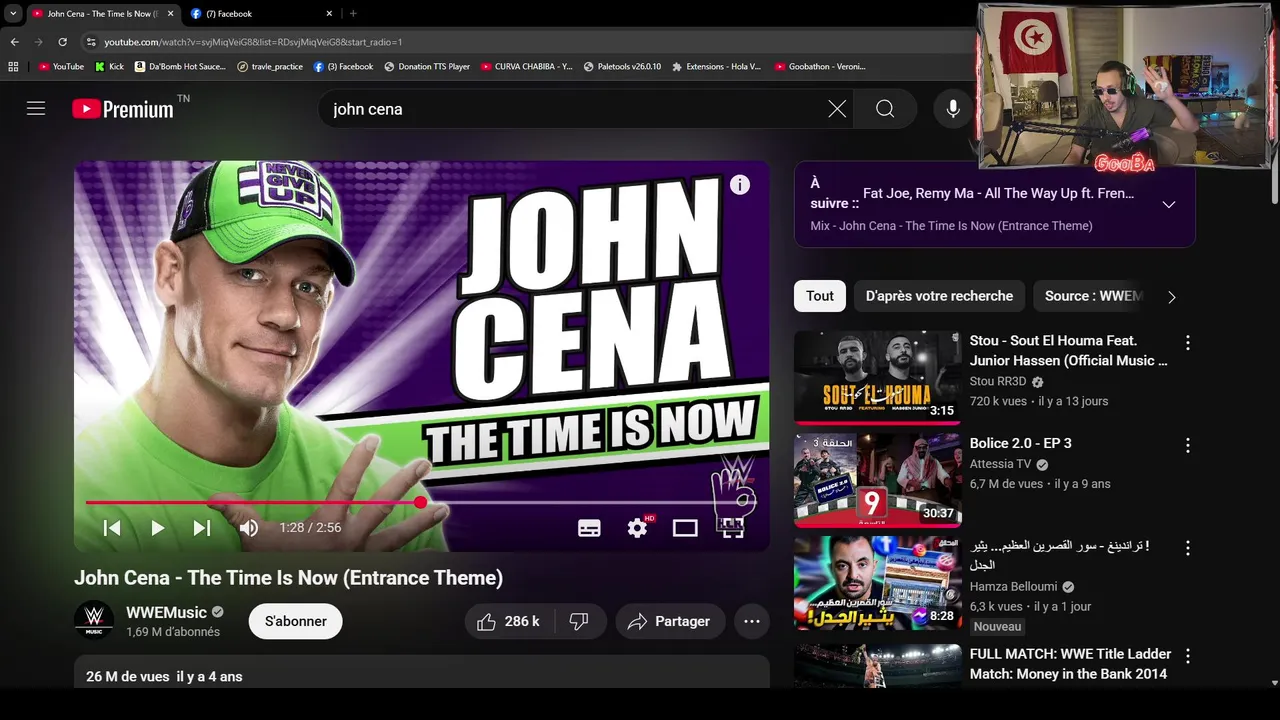Open more actions menu under the video
This screenshot has height=720, width=1280.
coord(752,621)
